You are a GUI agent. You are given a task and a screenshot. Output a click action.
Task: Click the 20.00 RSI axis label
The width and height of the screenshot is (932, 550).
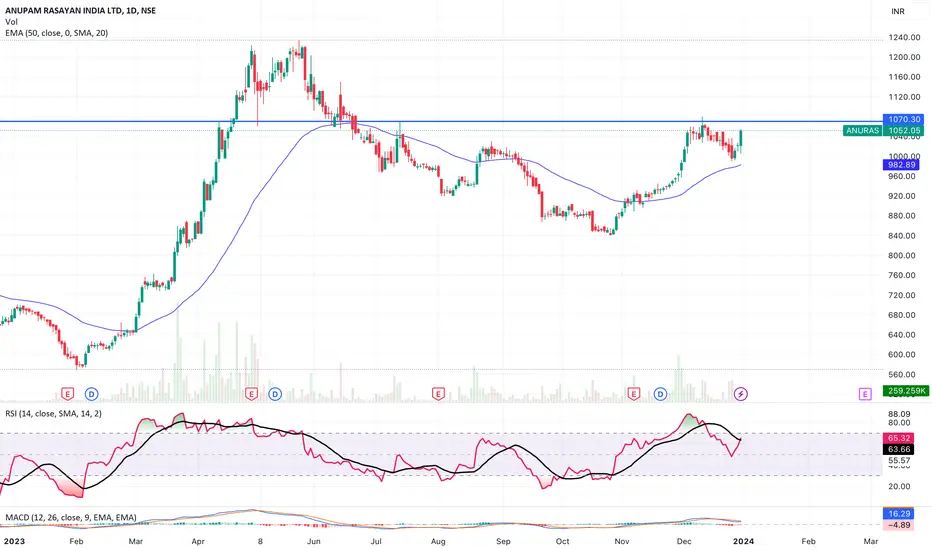899,486
